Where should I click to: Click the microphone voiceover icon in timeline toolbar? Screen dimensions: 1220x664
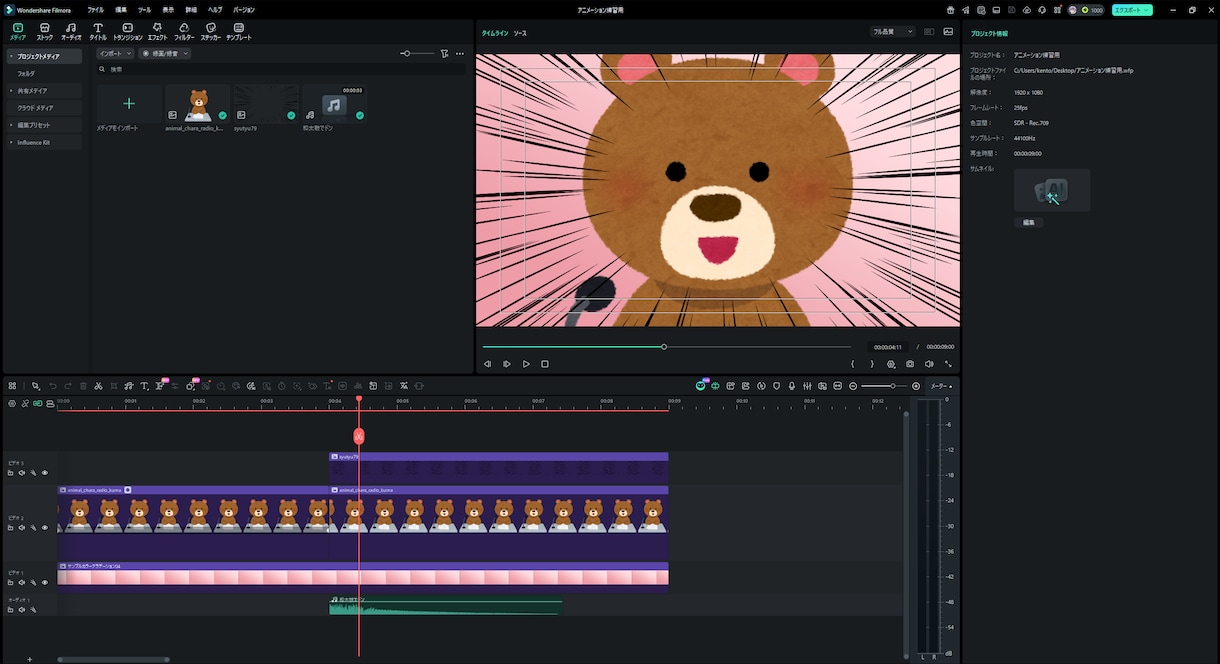coord(792,386)
